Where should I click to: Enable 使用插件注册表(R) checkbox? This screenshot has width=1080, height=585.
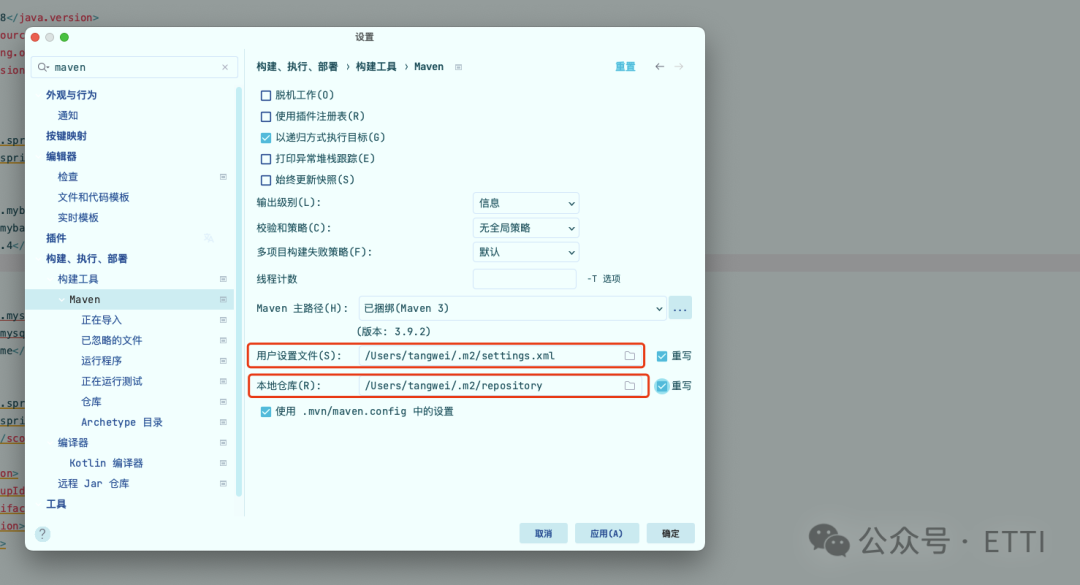pyautogui.click(x=266, y=117)
